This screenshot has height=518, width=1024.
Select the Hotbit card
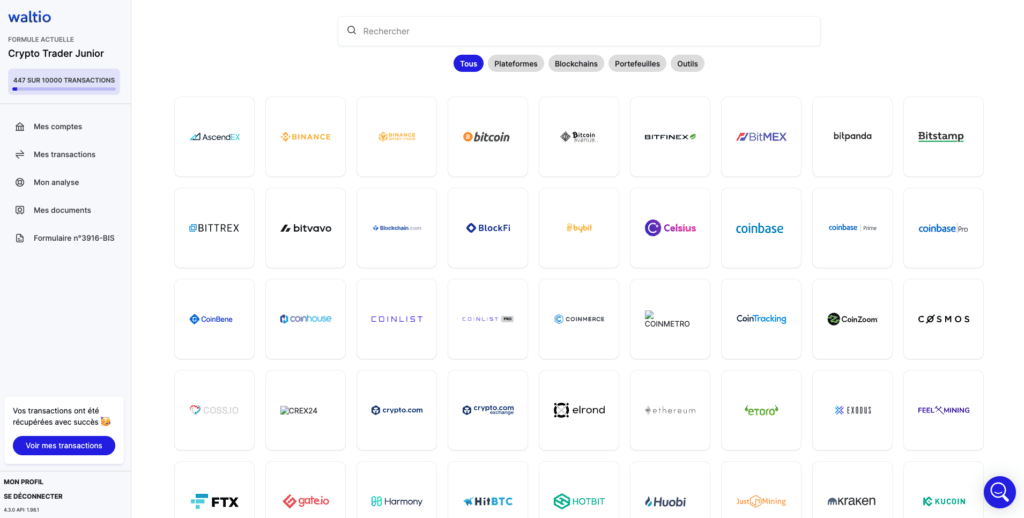click(x=579, y=490)
